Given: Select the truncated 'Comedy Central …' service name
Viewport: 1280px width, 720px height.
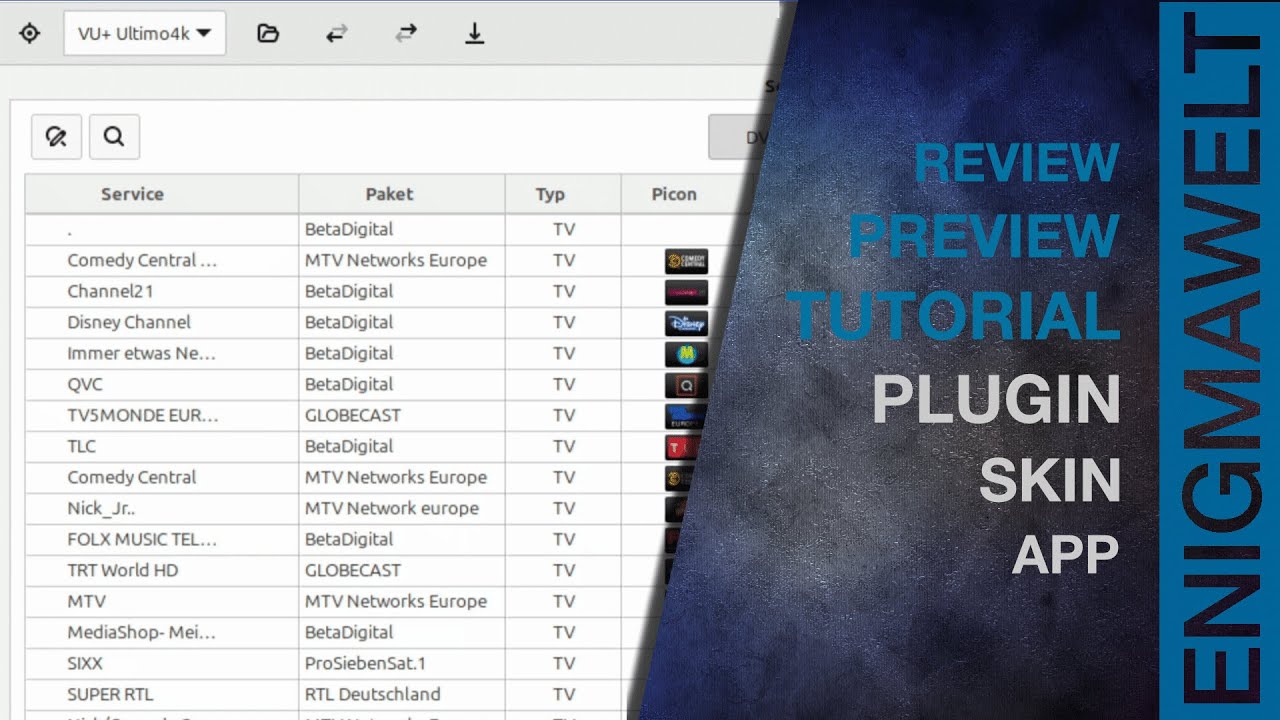Looking at the screenshot, I should 142,260.
